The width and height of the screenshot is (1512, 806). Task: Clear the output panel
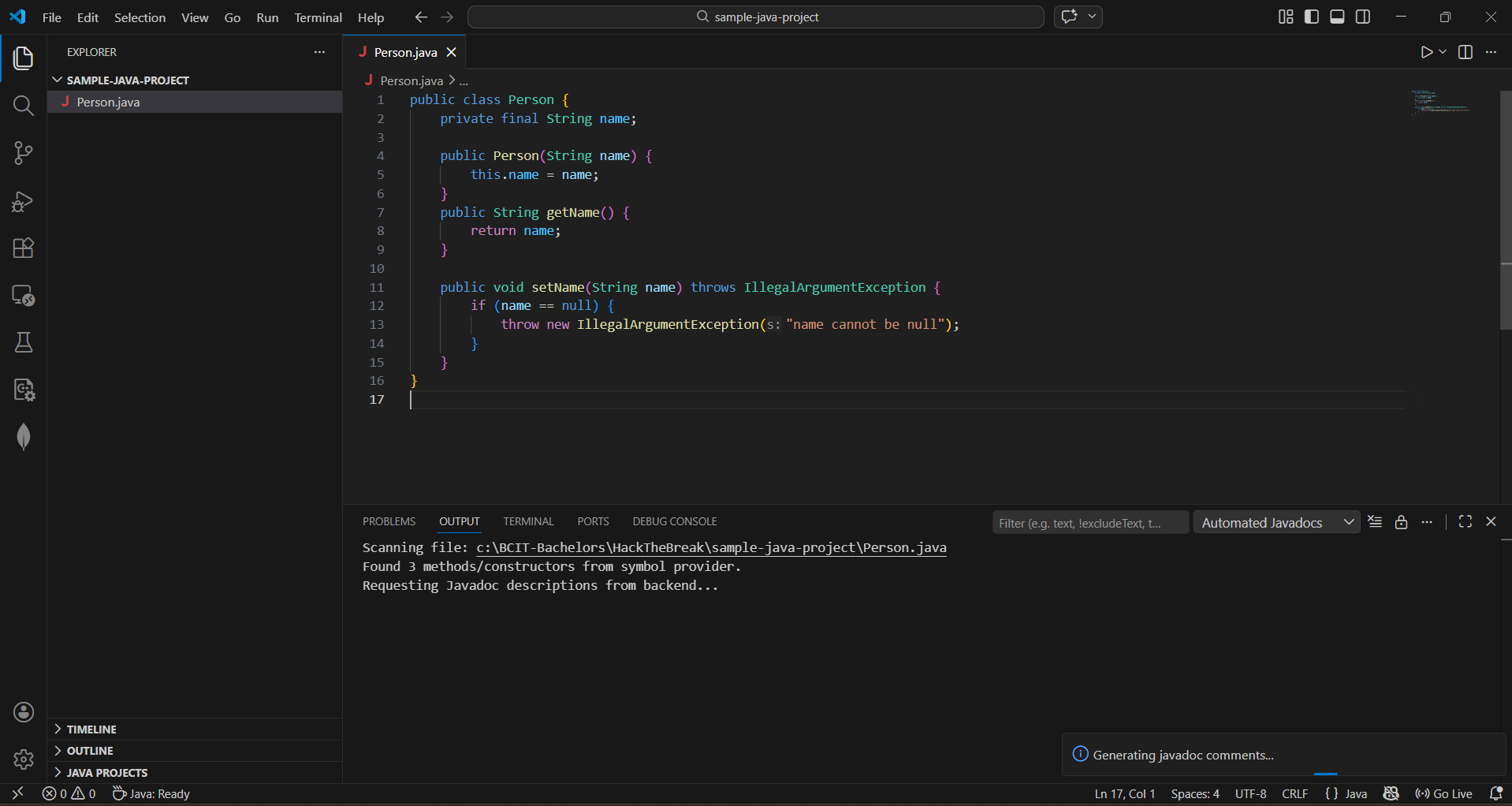(1375, 522)
